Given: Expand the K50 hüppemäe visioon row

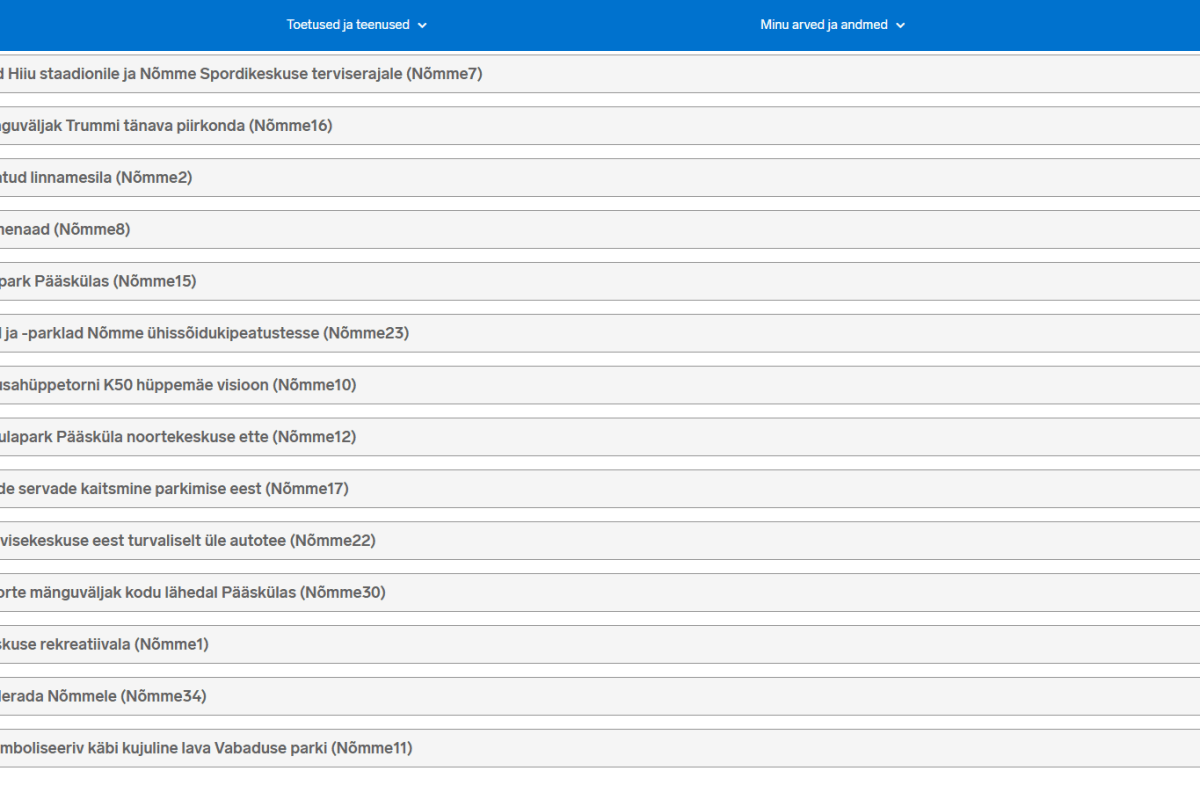Looking at the screenshot, I should 178,386.
